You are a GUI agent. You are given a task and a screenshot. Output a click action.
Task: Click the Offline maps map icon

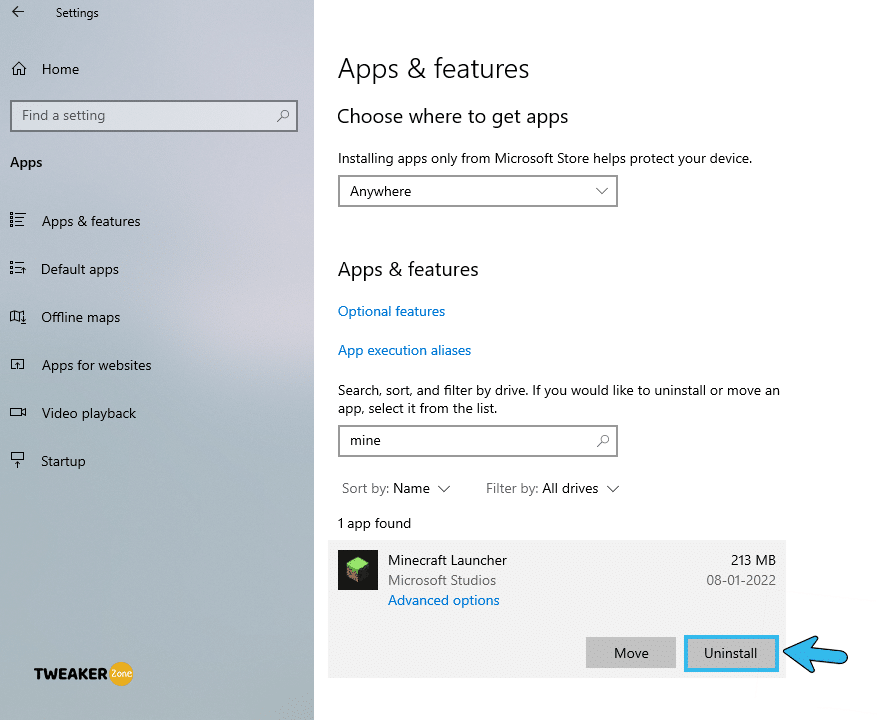tap(17, 317)
